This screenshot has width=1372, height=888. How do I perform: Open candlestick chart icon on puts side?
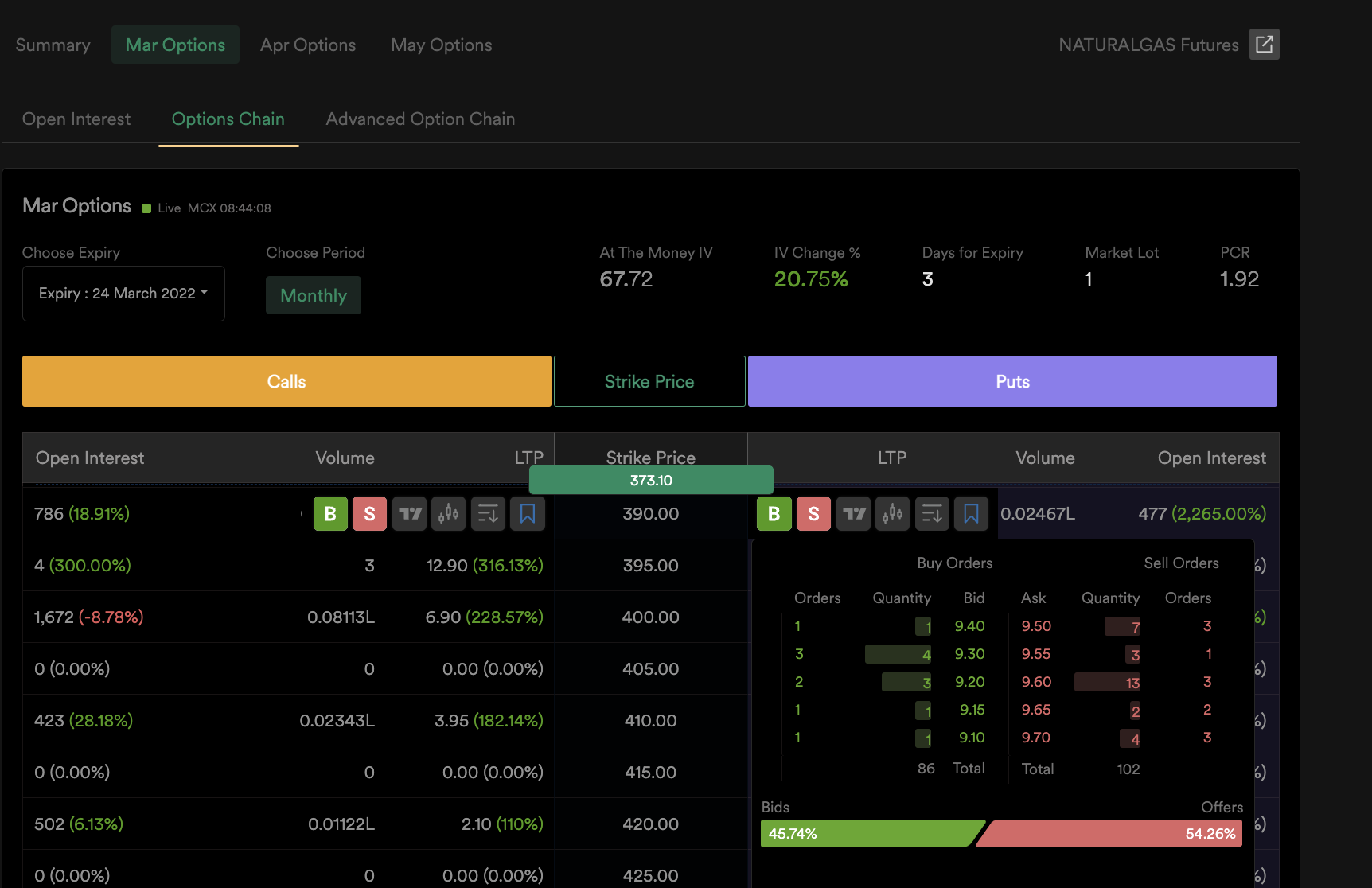point(893,514)
